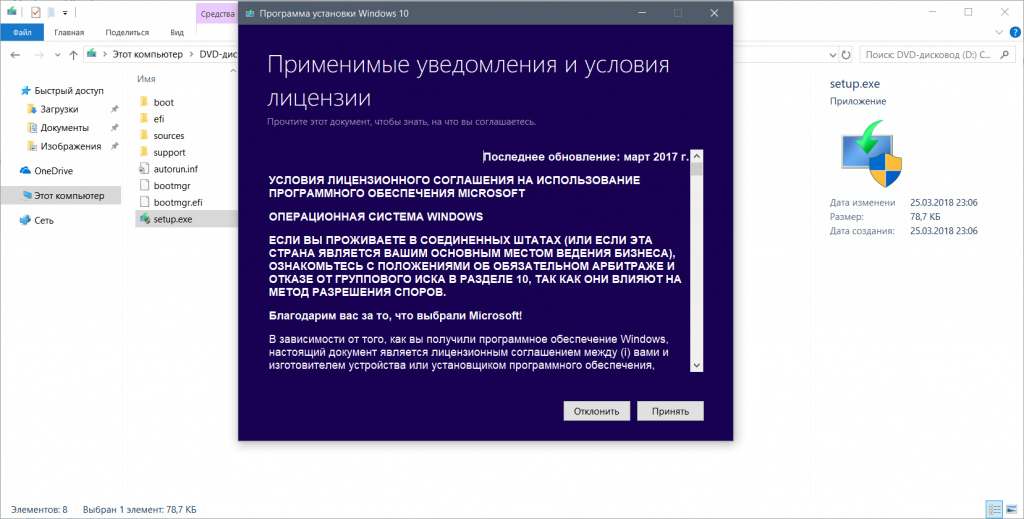Open Документы in the navigation pane

click(x=64, y=127)
